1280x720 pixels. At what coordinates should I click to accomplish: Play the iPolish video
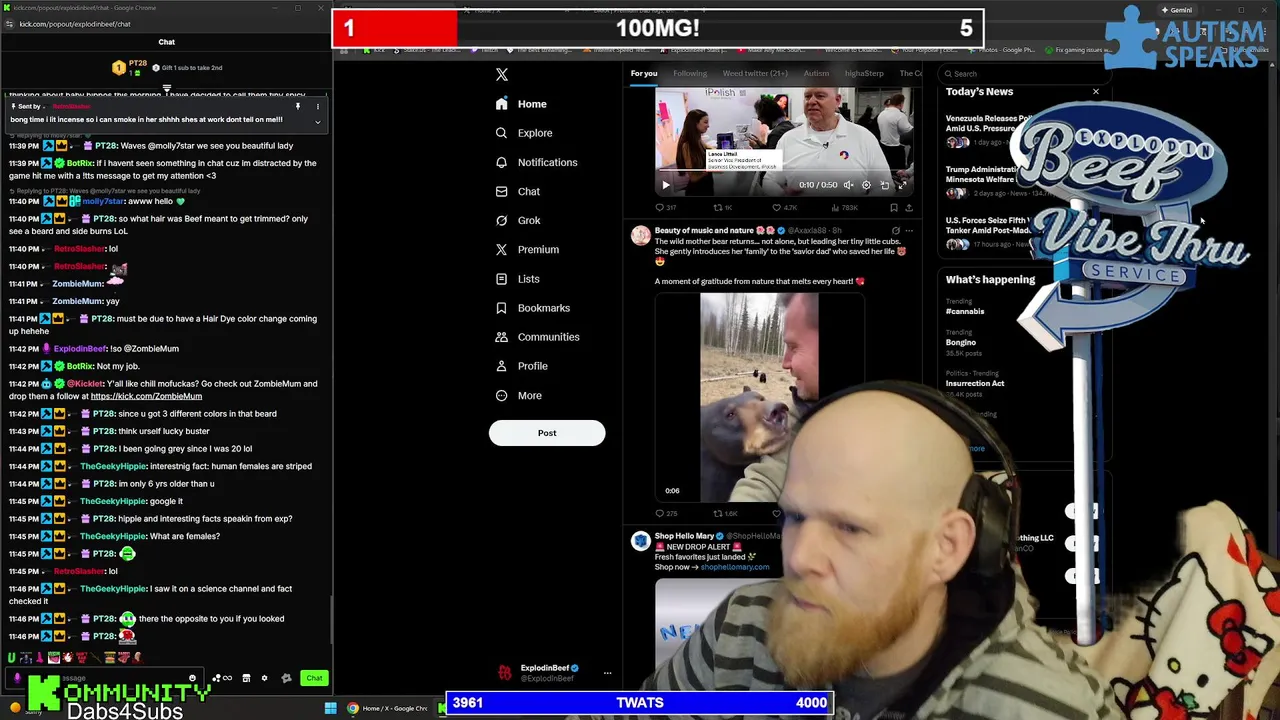click(665, 185)
